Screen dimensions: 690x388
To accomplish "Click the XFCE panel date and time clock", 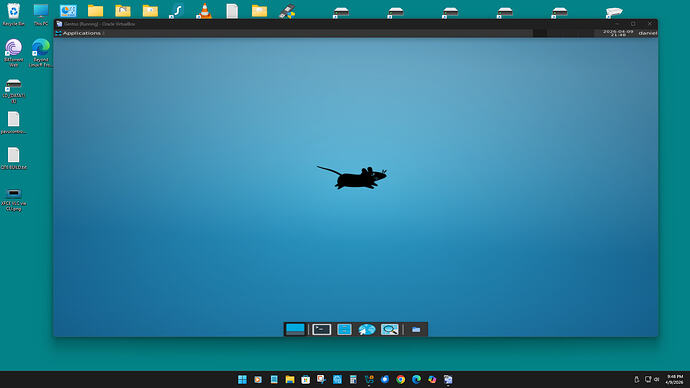I will tap(618, 33).
